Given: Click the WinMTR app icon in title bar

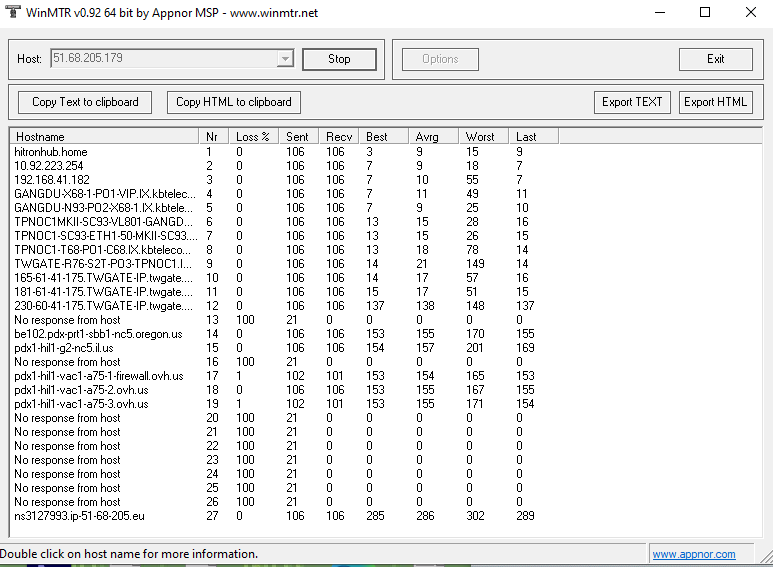Looking at the screenshot, I should click(11, 12).
